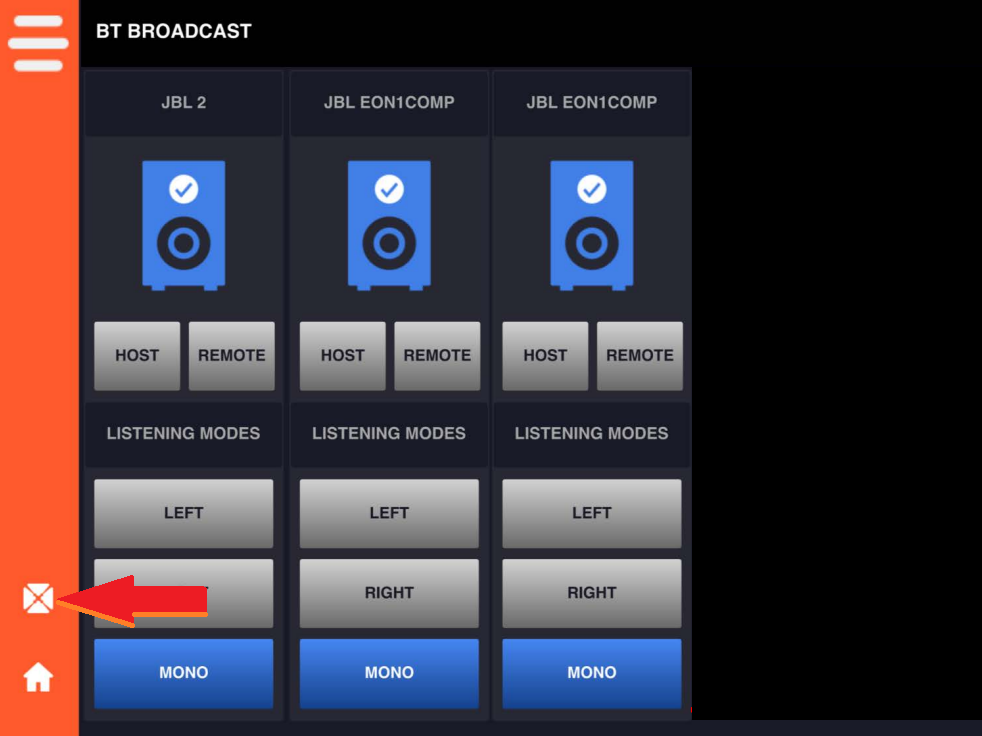Screen dimensions: 982x736
Task: Click LISTENING MODES label in the middle column
Action: pyautogui.click(x=389, y=433)
